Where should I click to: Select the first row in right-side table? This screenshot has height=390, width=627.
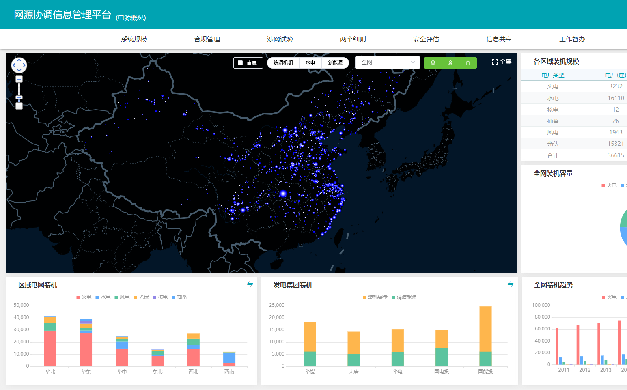tap(574, 86)
